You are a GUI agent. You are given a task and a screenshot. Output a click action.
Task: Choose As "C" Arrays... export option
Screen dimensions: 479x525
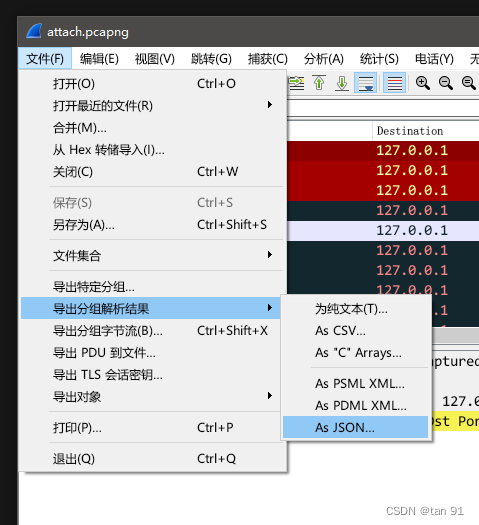[x=355, y=353]
